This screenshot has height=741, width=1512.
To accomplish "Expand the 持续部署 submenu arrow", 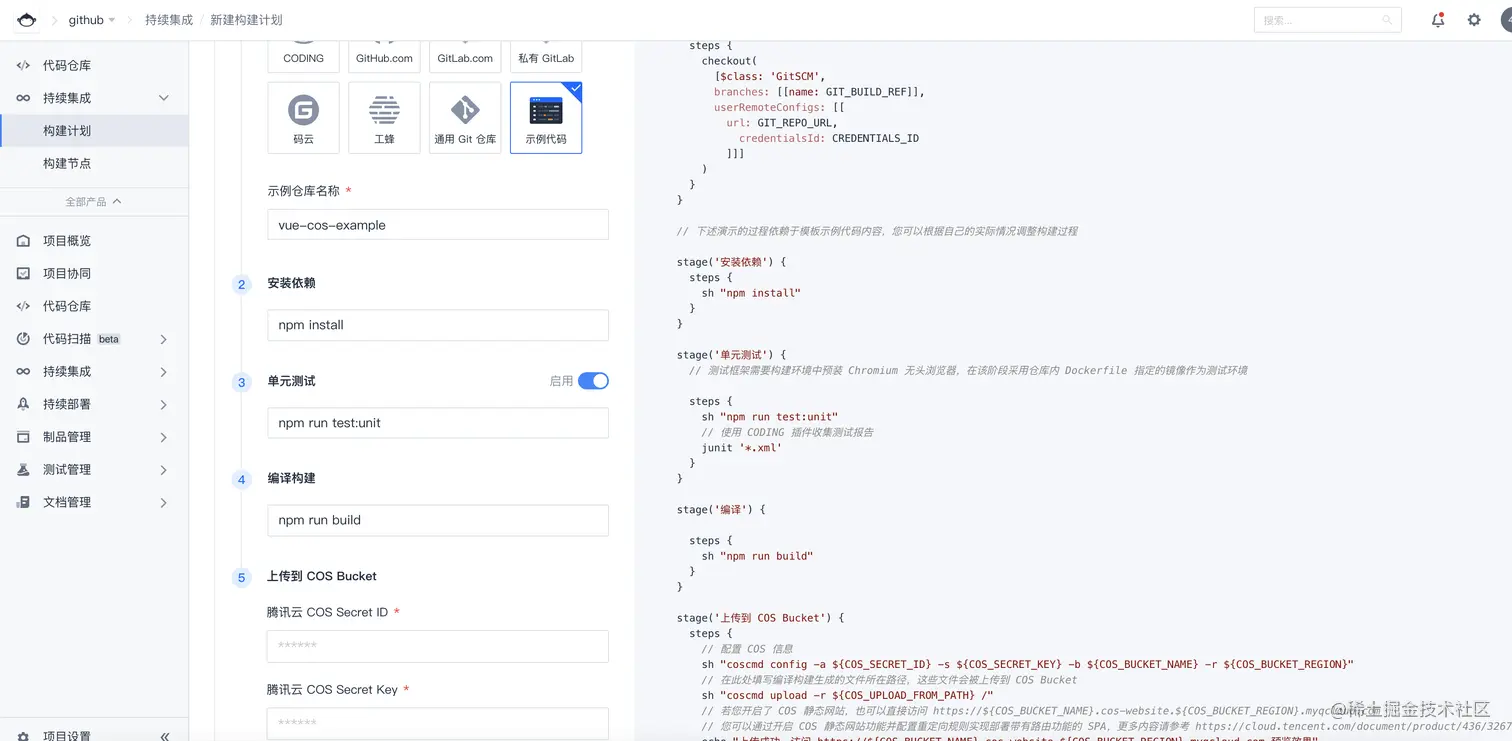I will (x=164, y=404).
